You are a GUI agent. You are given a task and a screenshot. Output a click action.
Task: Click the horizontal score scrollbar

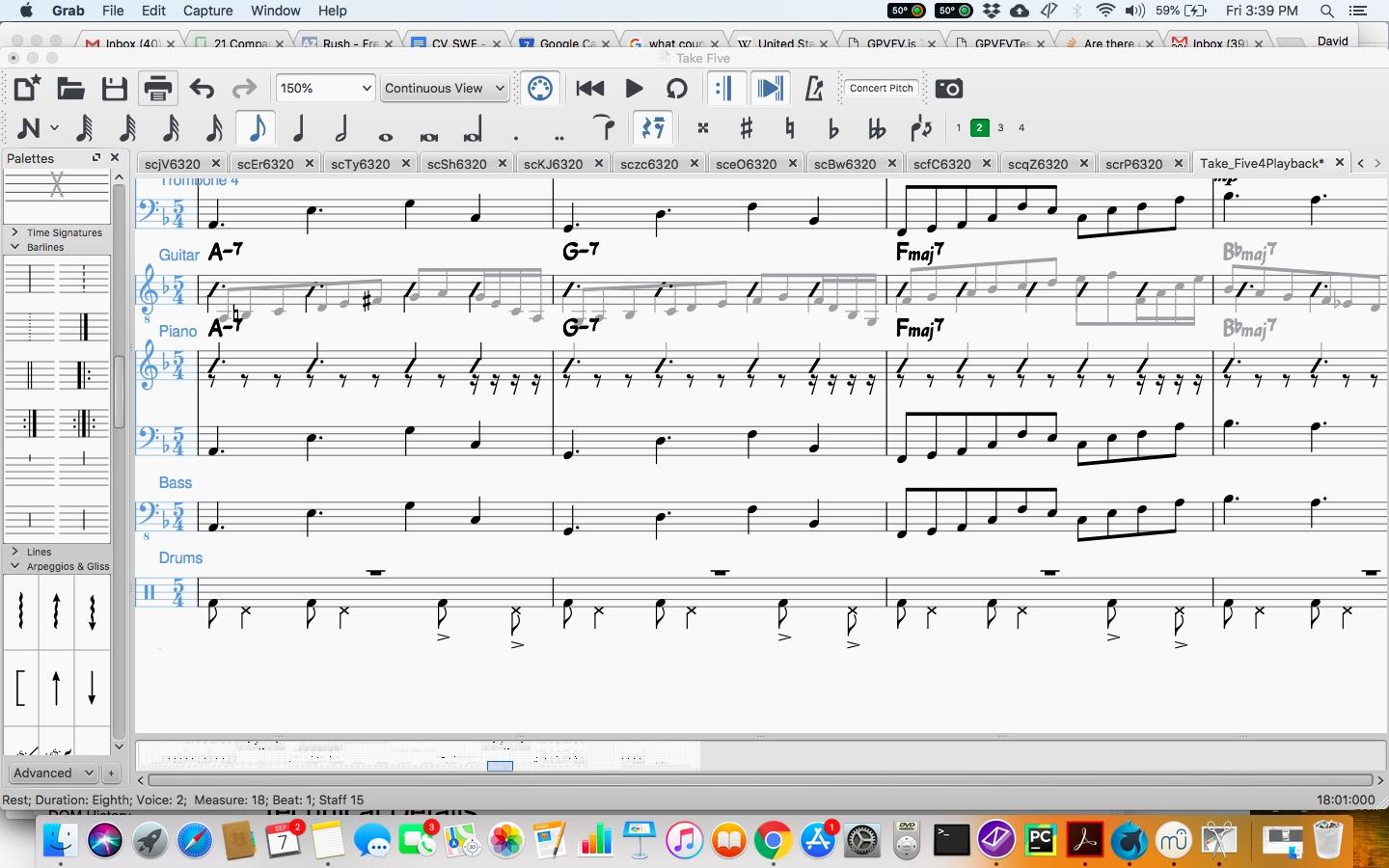(x=760, y=779)
